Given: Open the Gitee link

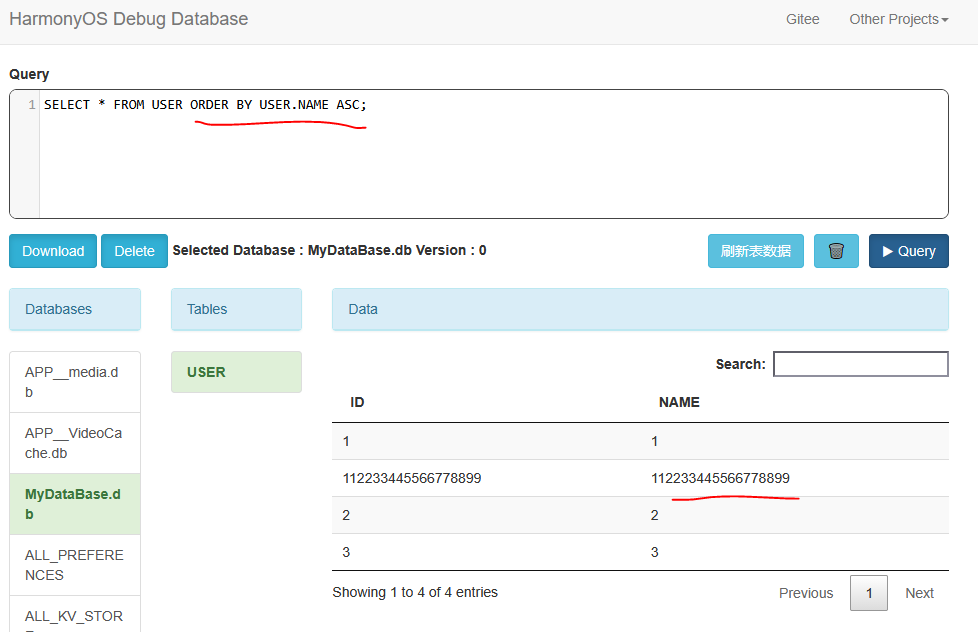Looking at the screenshot, I should [x=802, y=19].
